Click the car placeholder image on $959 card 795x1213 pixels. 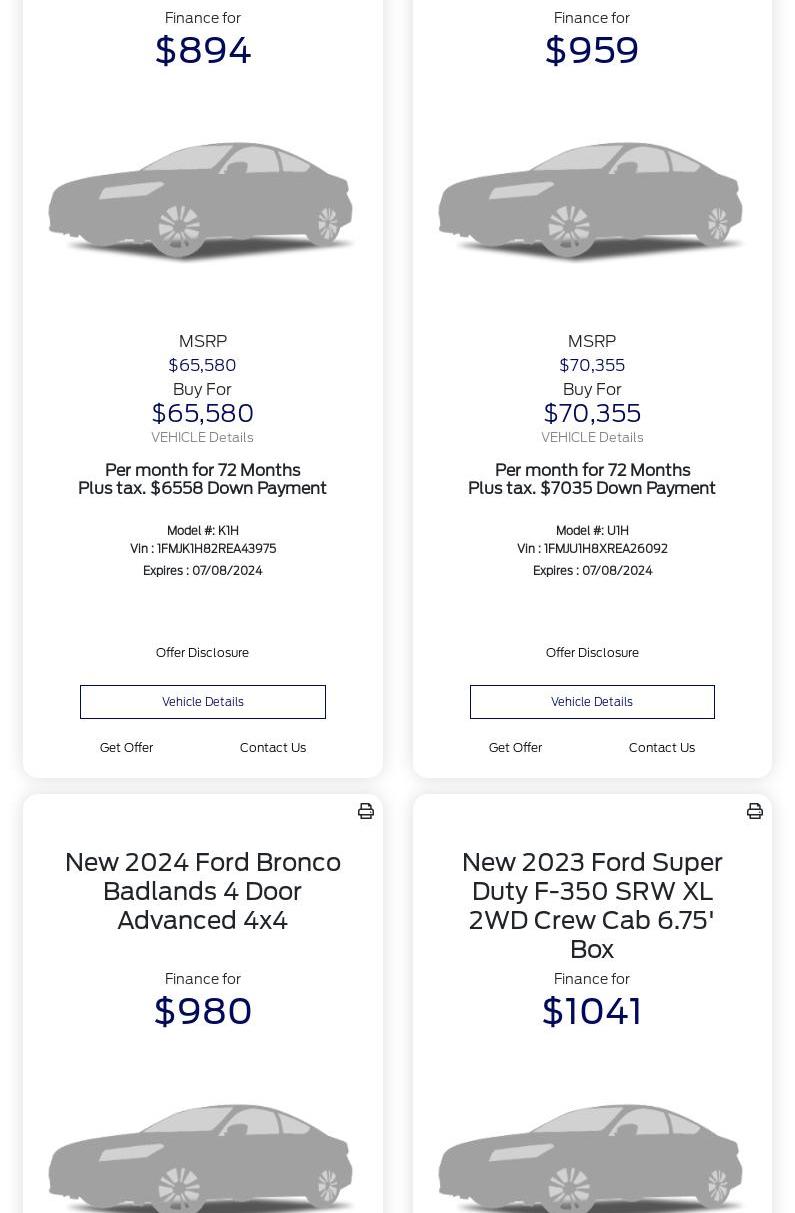[591, 200]
